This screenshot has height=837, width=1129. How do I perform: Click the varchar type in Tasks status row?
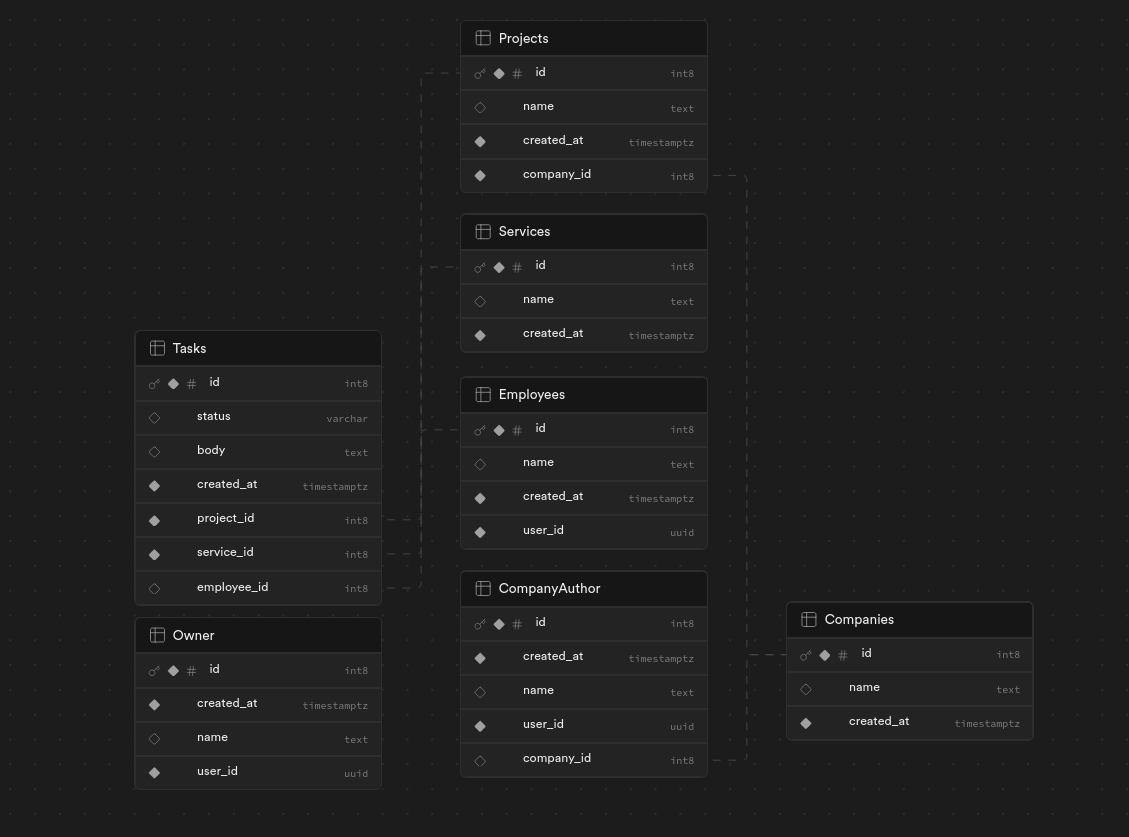pyautogui.click(x=347, y=418)
